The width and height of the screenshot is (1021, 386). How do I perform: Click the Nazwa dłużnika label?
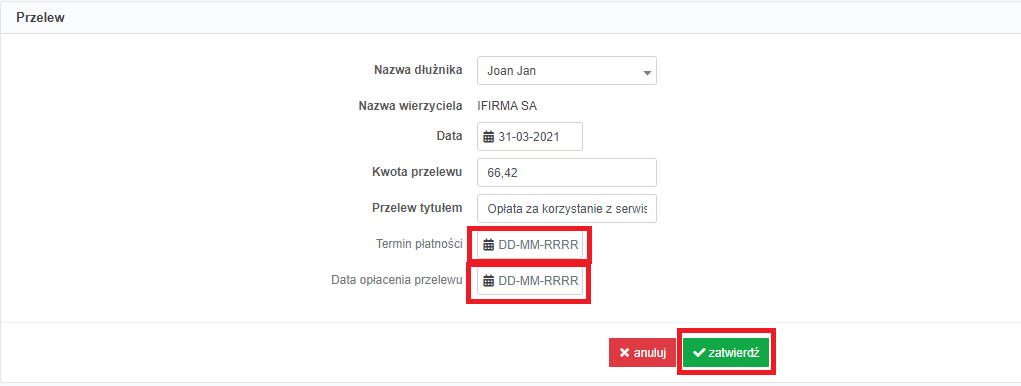(418, 70)
